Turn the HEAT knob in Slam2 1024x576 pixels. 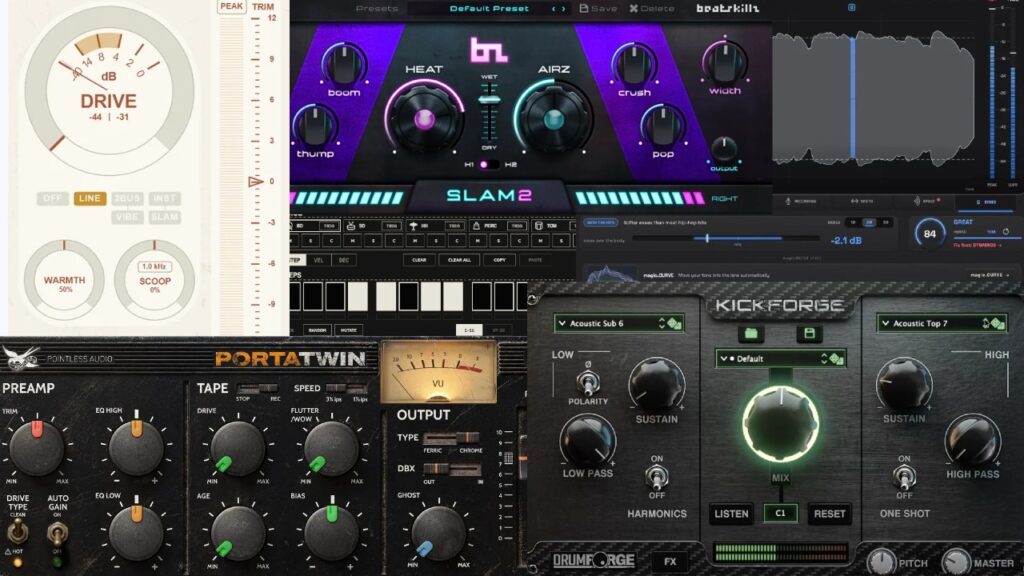point(424,119)
